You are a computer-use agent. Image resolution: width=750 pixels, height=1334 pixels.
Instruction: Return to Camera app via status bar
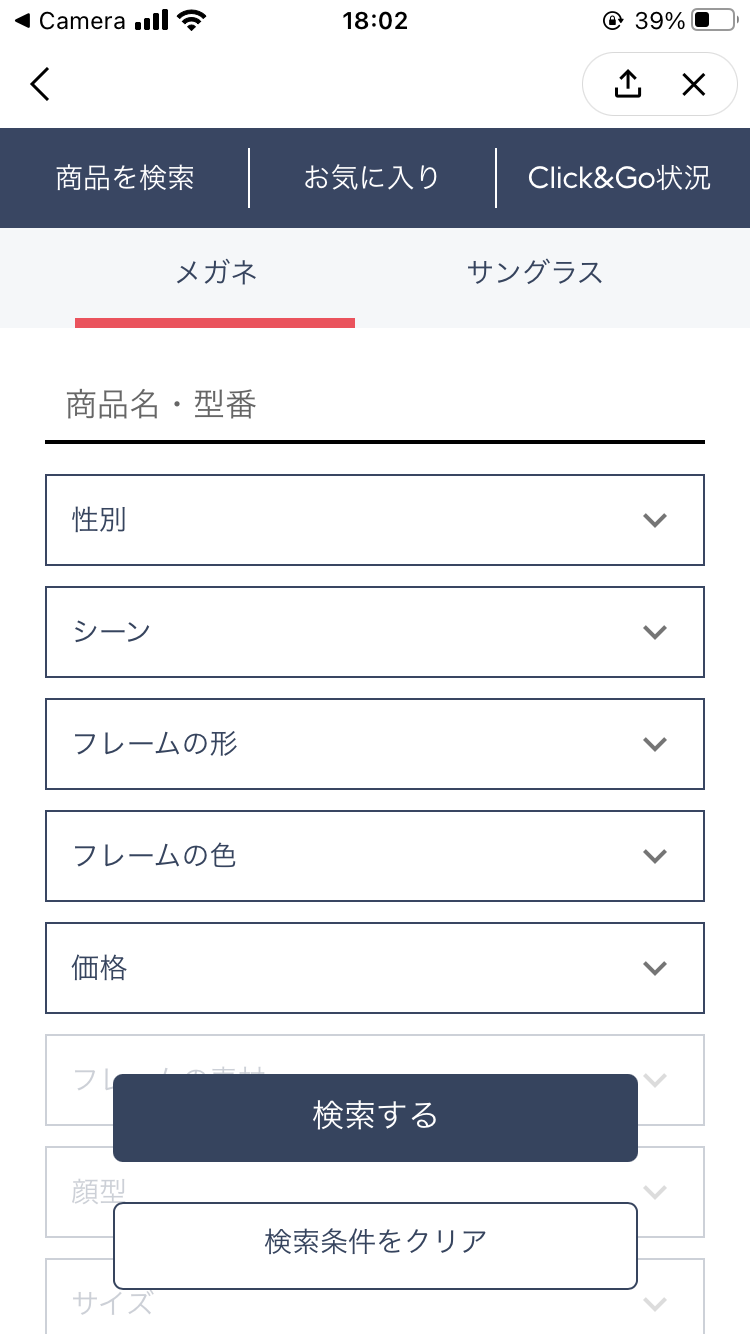click(x=68, y=21)
